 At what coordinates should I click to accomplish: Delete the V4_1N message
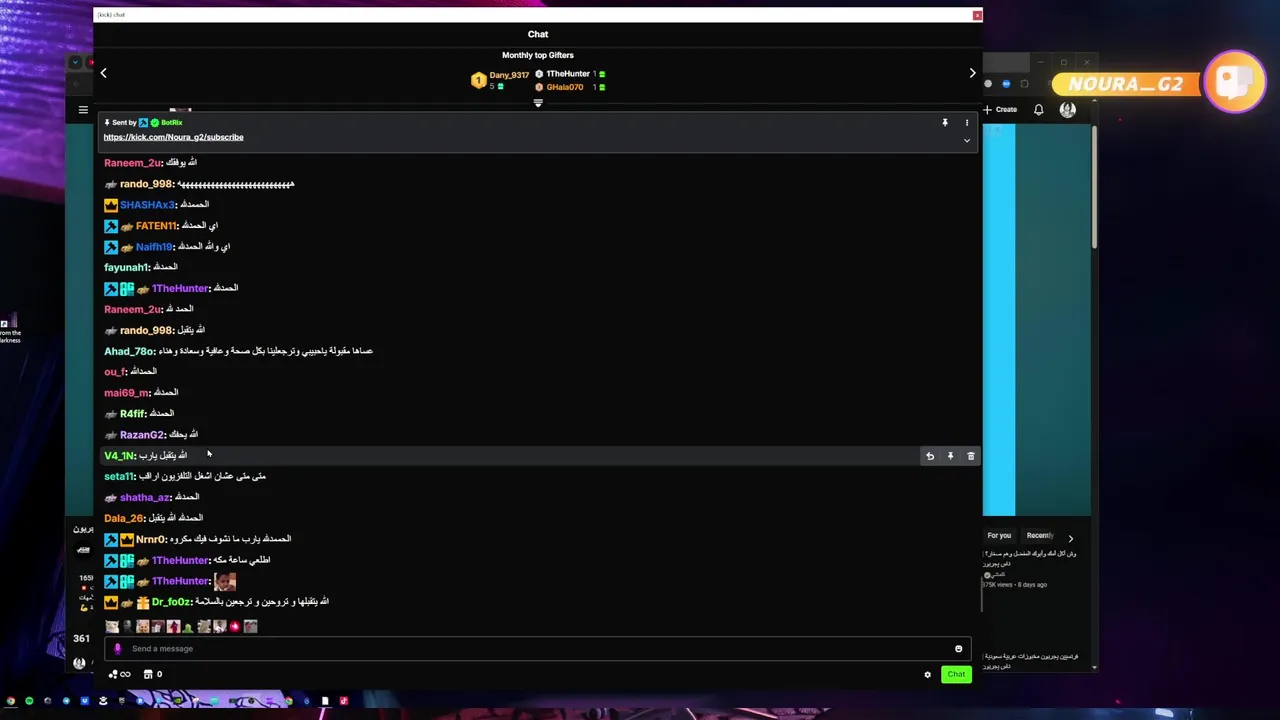(971, 456)
